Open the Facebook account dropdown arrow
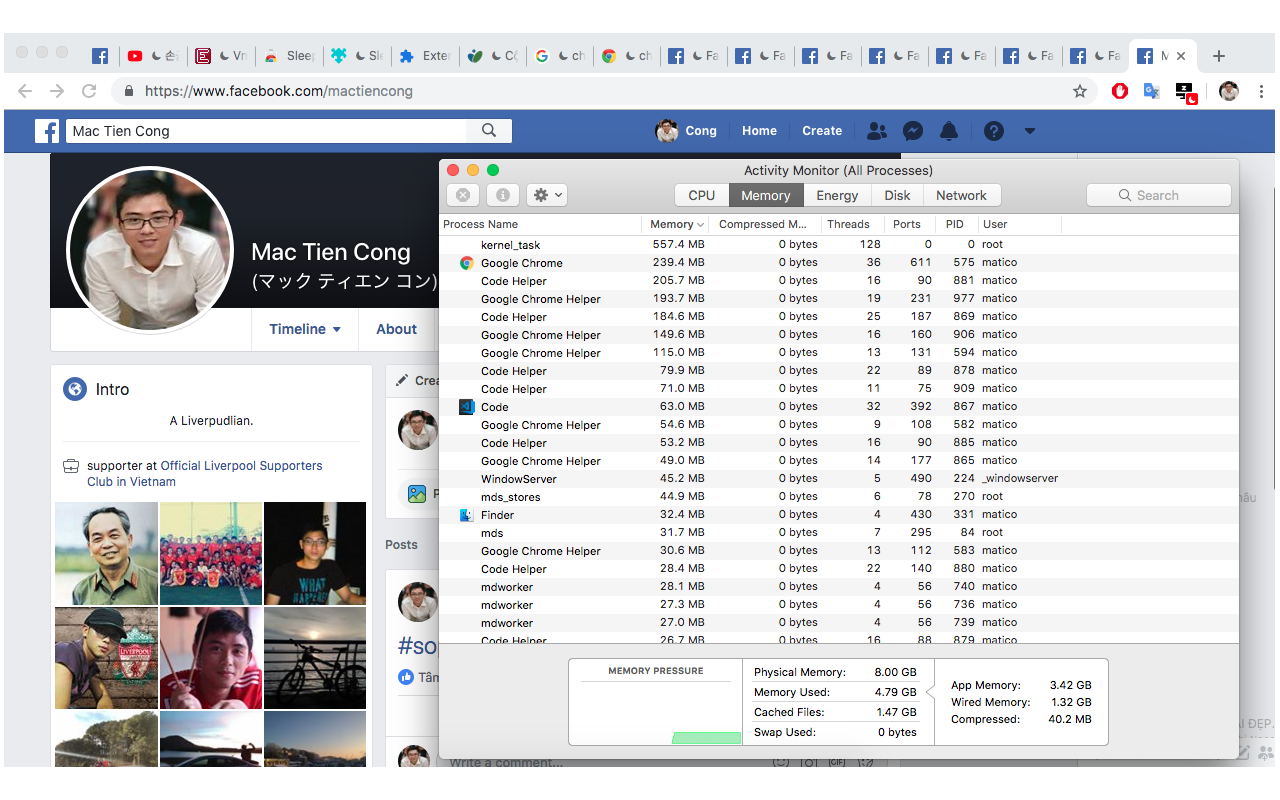This screenshot has width=1280, height=800. click(x=1030, y=131)
